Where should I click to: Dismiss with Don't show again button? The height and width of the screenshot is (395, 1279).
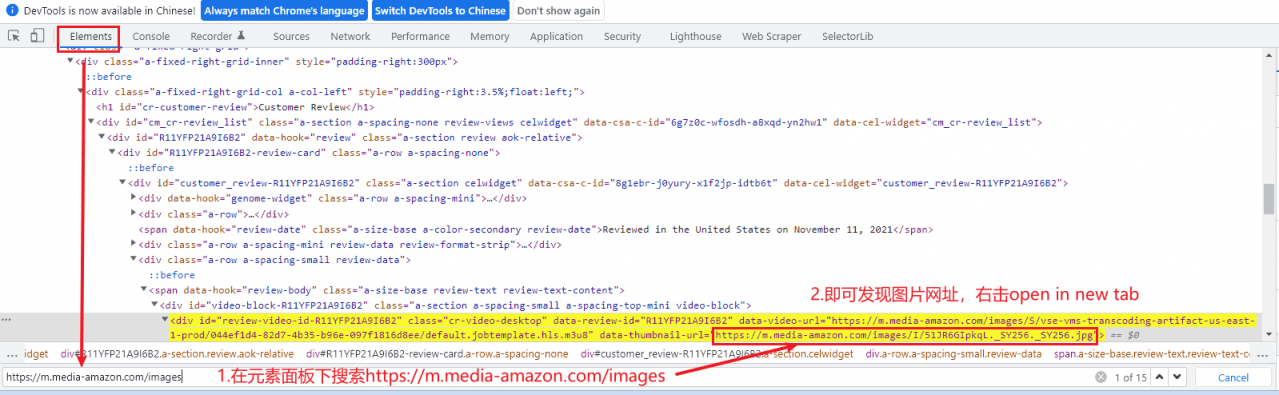coord(559,11)
